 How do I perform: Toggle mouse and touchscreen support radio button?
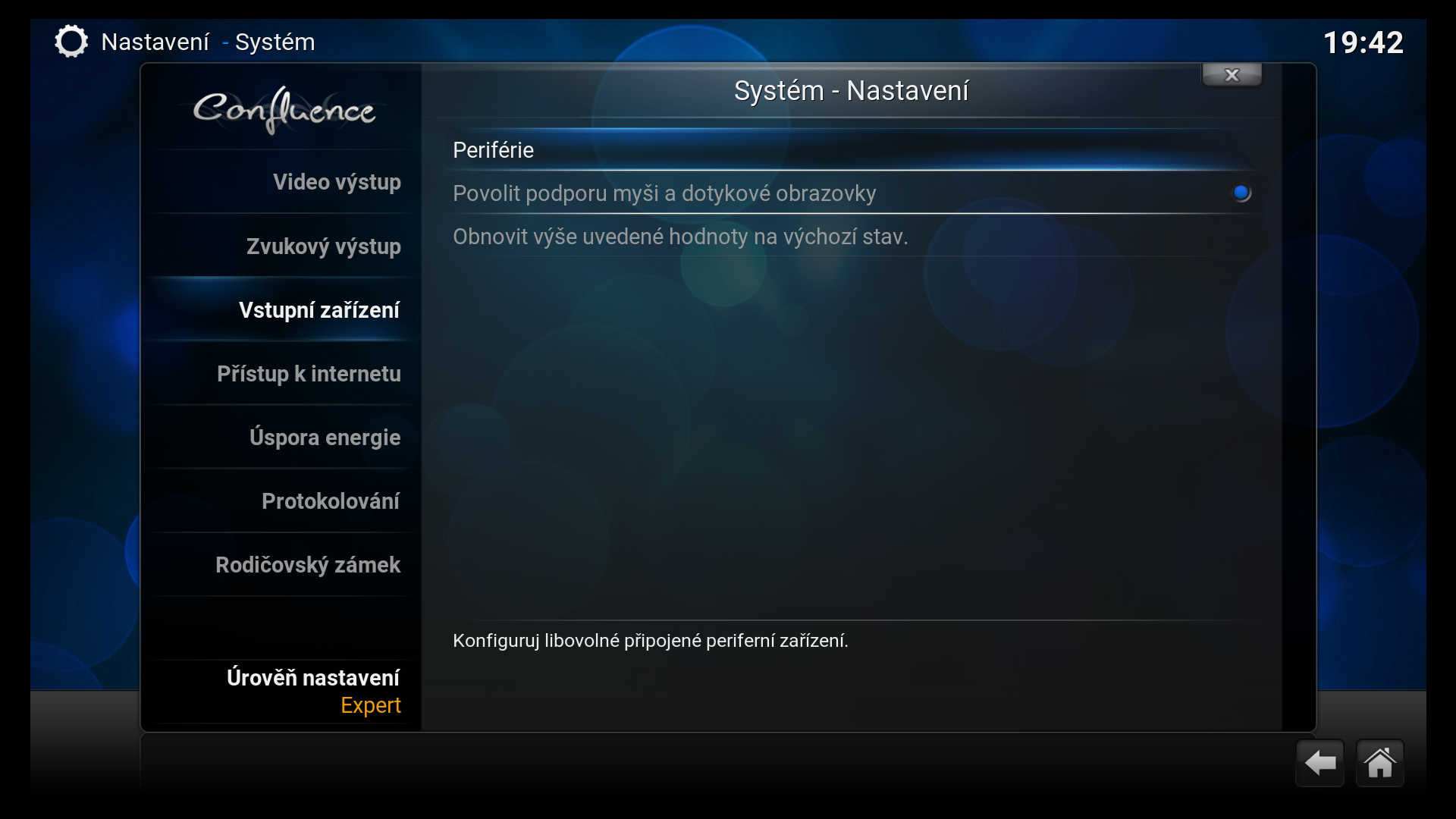click(x=1241, y=193)
